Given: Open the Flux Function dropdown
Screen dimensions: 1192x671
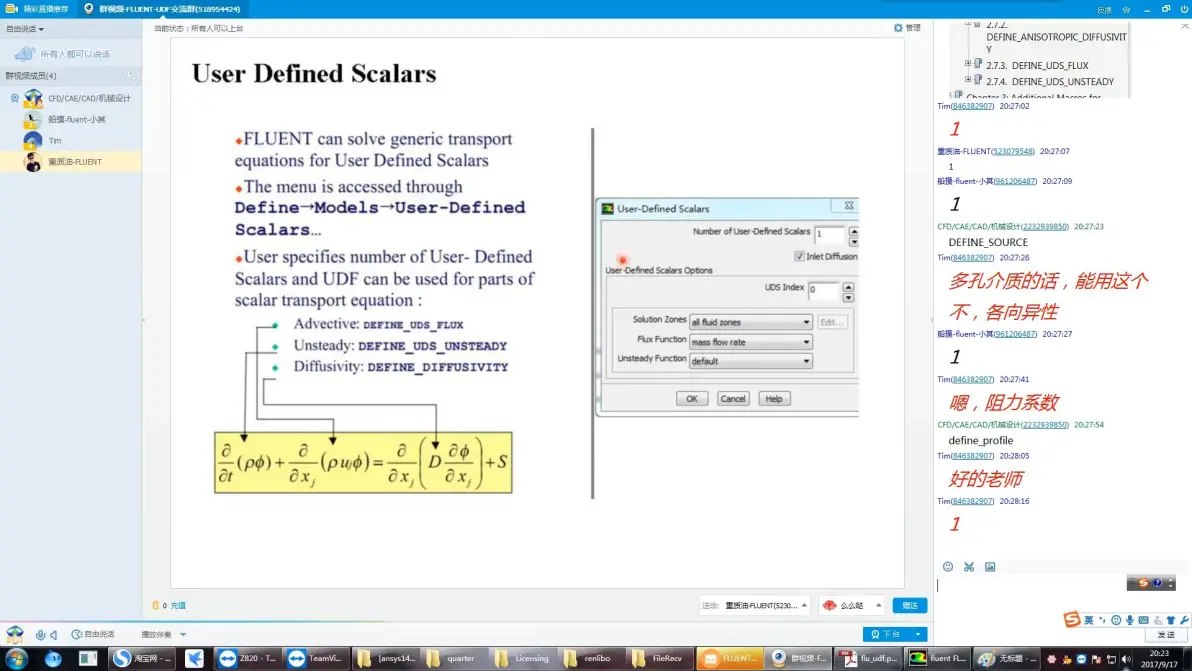Looking at the screenshot, I should [x=750, y=342].
